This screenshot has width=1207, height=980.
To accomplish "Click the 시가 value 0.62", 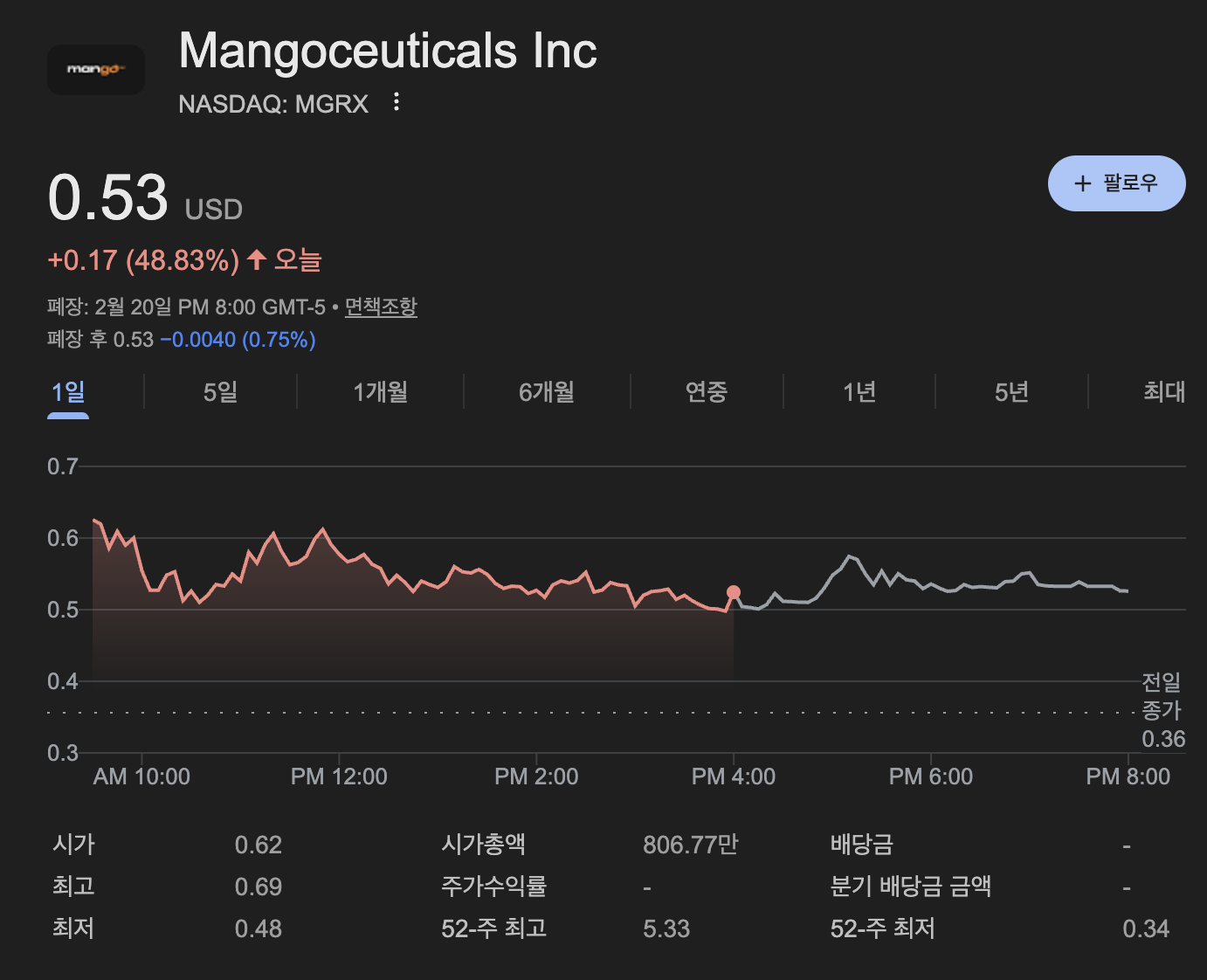I will click(x=259, y=845).
